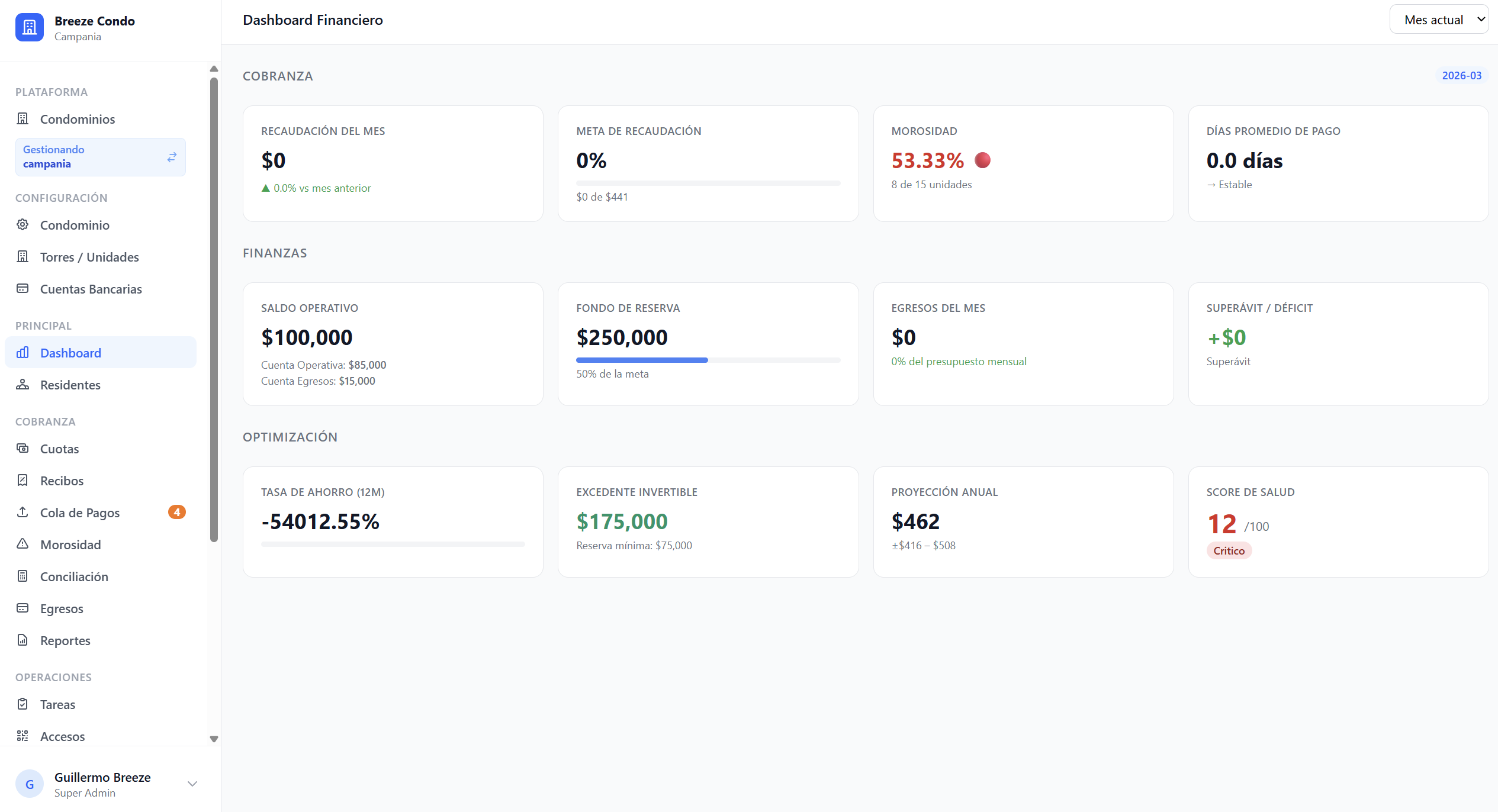Click the Accesos QR code icon
The width and height of the screenshot is (1498, 812).
pos(22,736)
